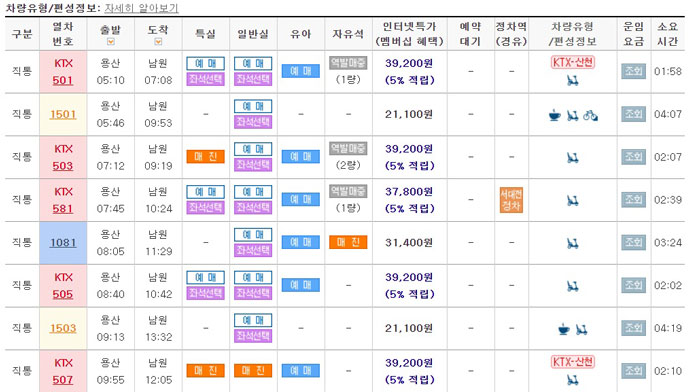
Task: Click wheelchair seat icon in 1081 row
Action: pyautogui.click(x=573, y=243)
